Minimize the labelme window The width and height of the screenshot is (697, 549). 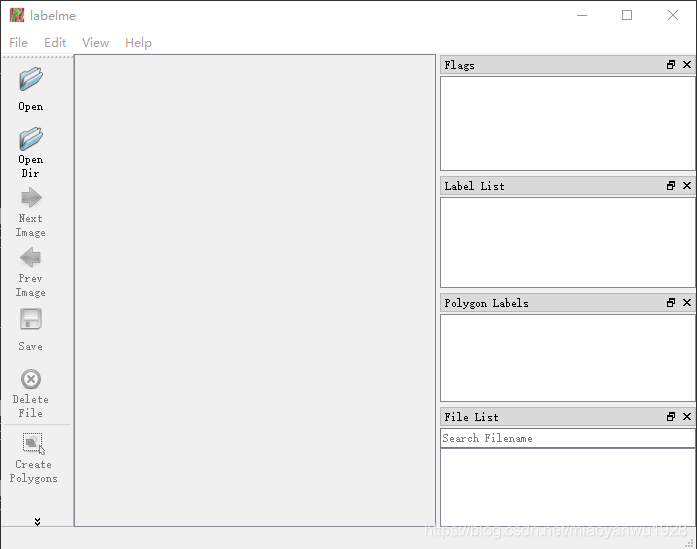pyautogui.click(x=582, y=15)
